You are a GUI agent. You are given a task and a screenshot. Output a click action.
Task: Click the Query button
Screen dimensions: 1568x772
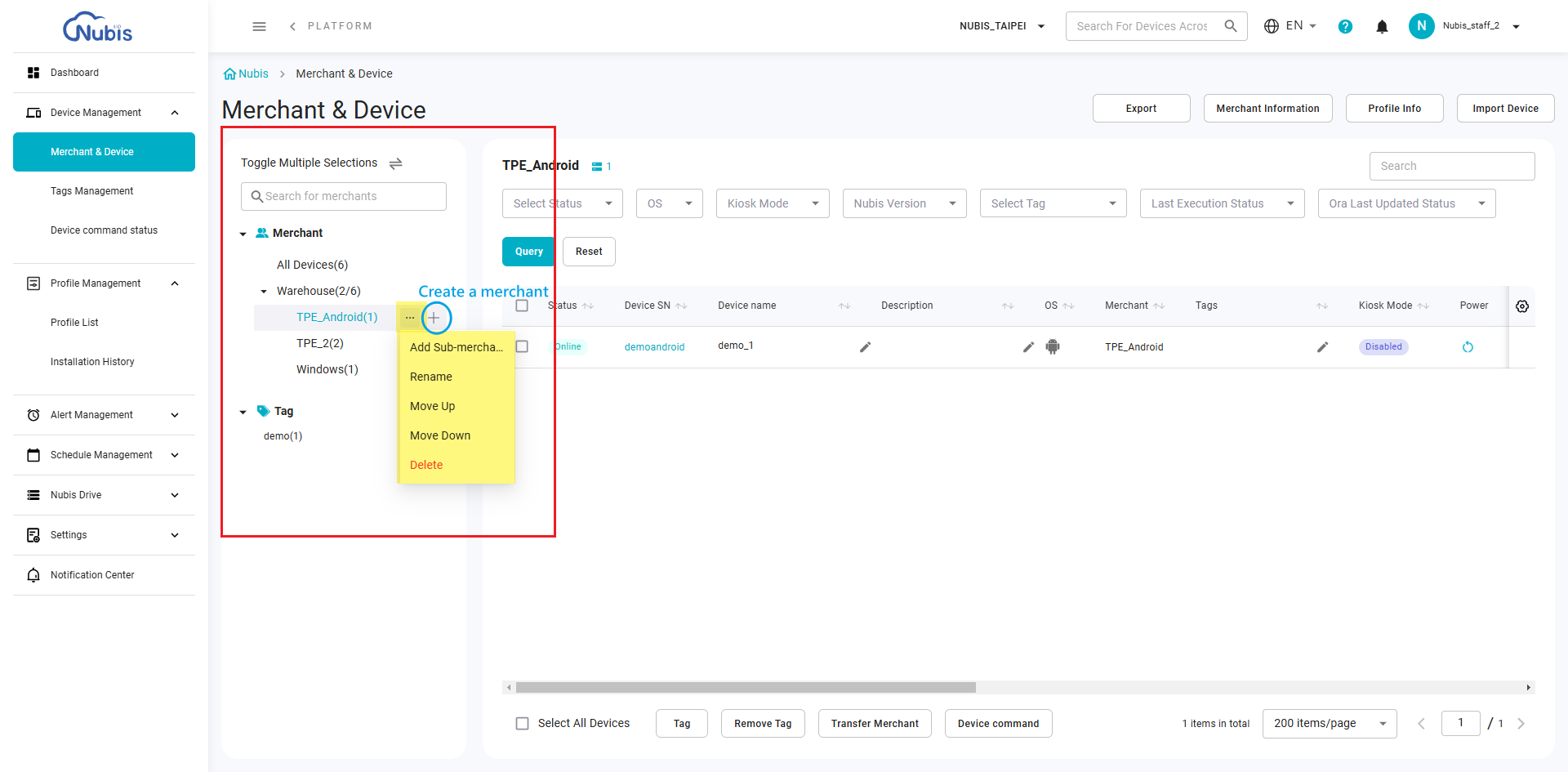point(528,252)
